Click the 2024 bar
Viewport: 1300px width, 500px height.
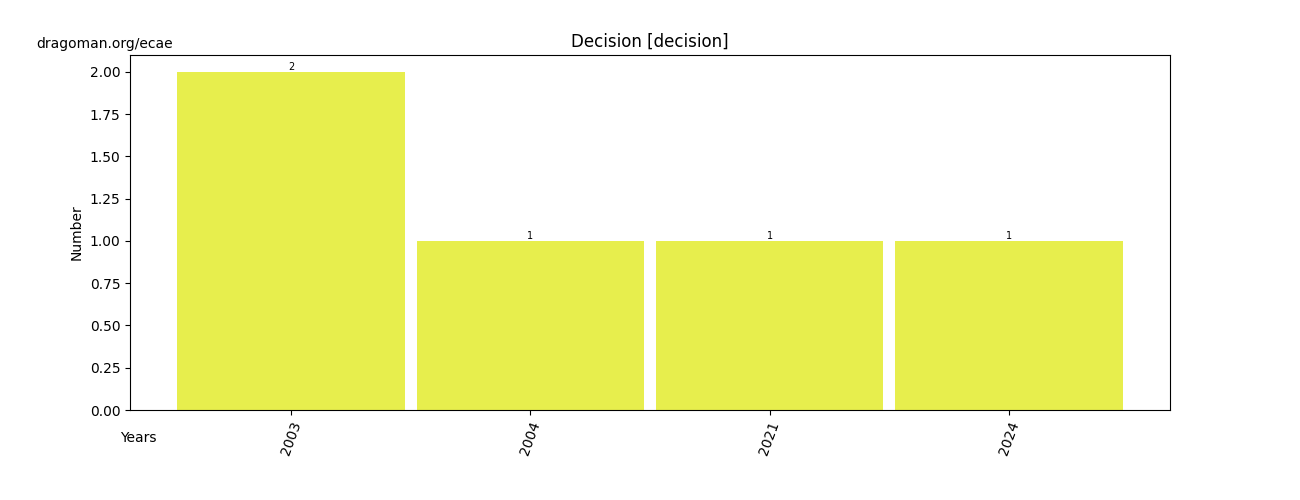1009,326
